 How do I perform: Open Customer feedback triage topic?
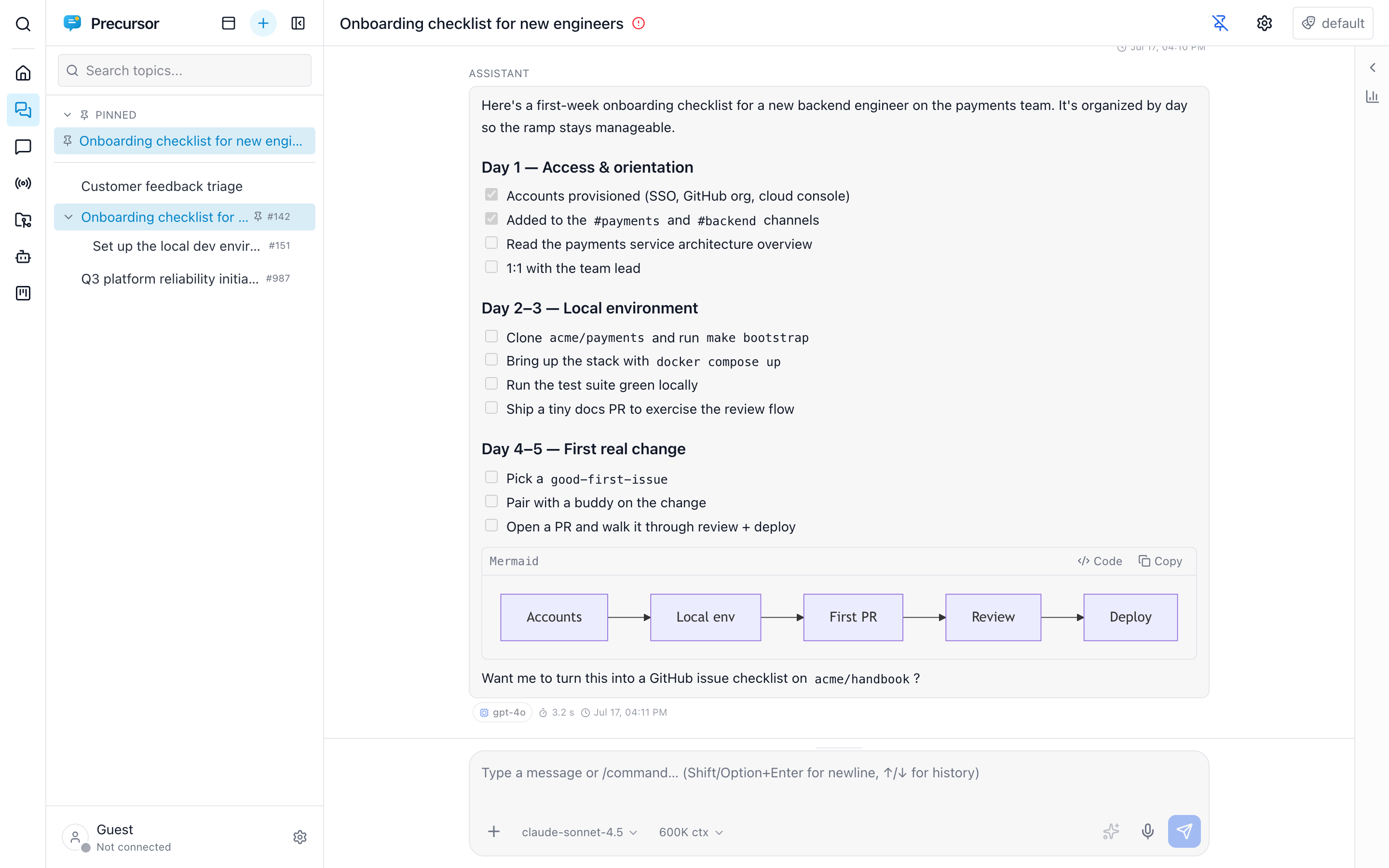pyautogui.click(x=185, y=186)
